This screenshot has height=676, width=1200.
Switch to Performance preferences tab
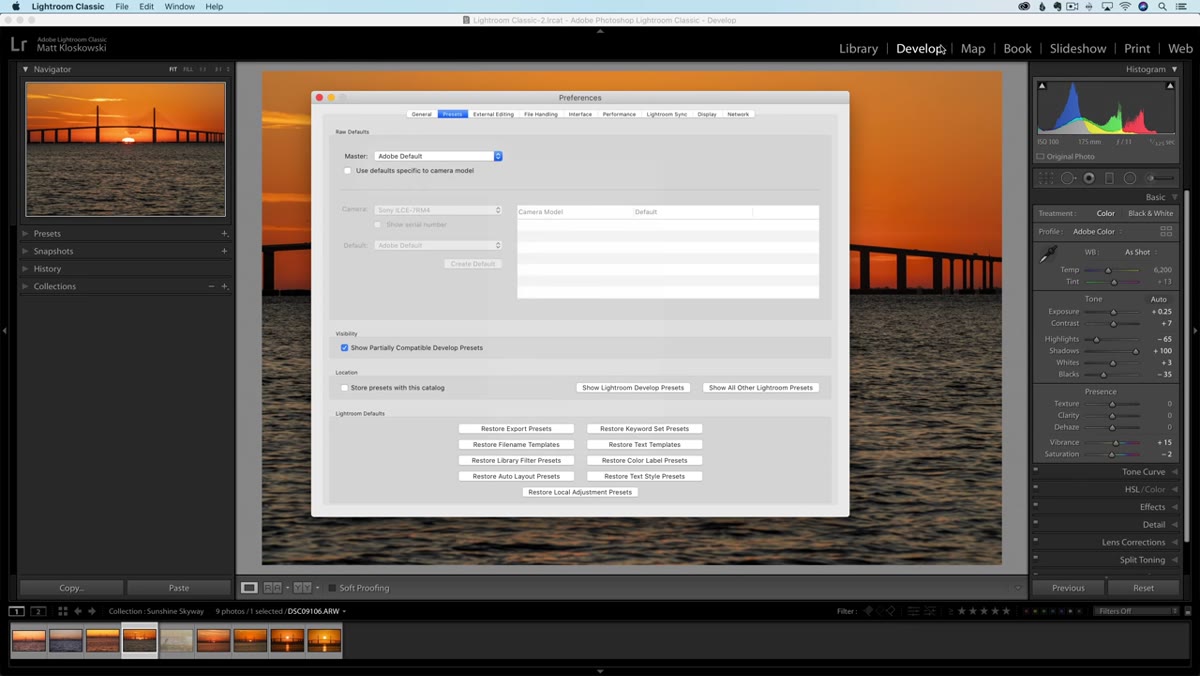coord(619,114)
